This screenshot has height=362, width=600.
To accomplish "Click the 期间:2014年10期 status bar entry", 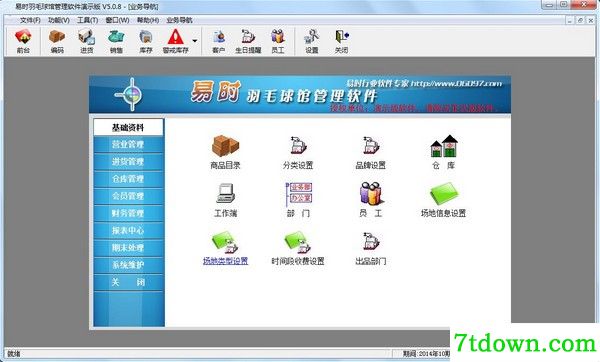I will [x=426, y=354].
